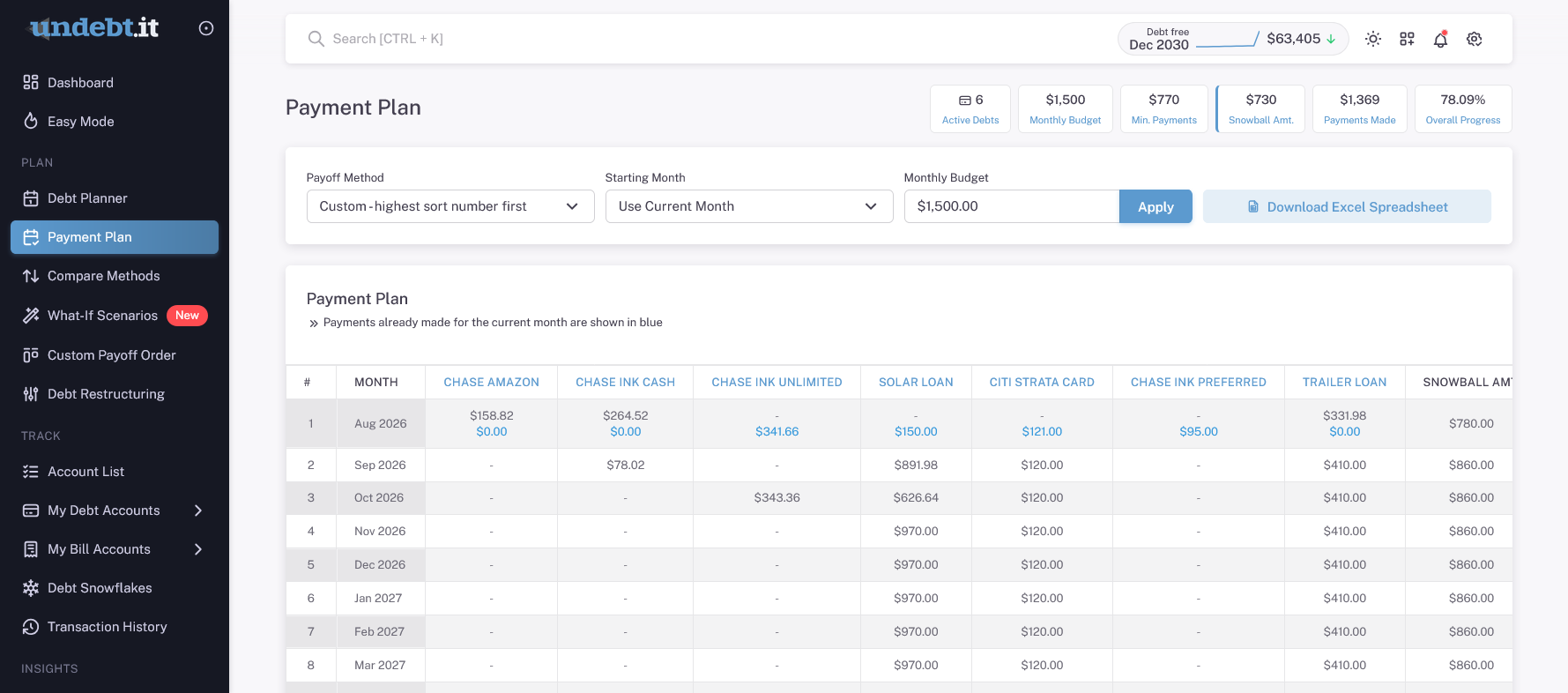Open the Payoff Method dropdown
Image resolution: width=1568 pixels, height=693 pixels.
point(450,206)
